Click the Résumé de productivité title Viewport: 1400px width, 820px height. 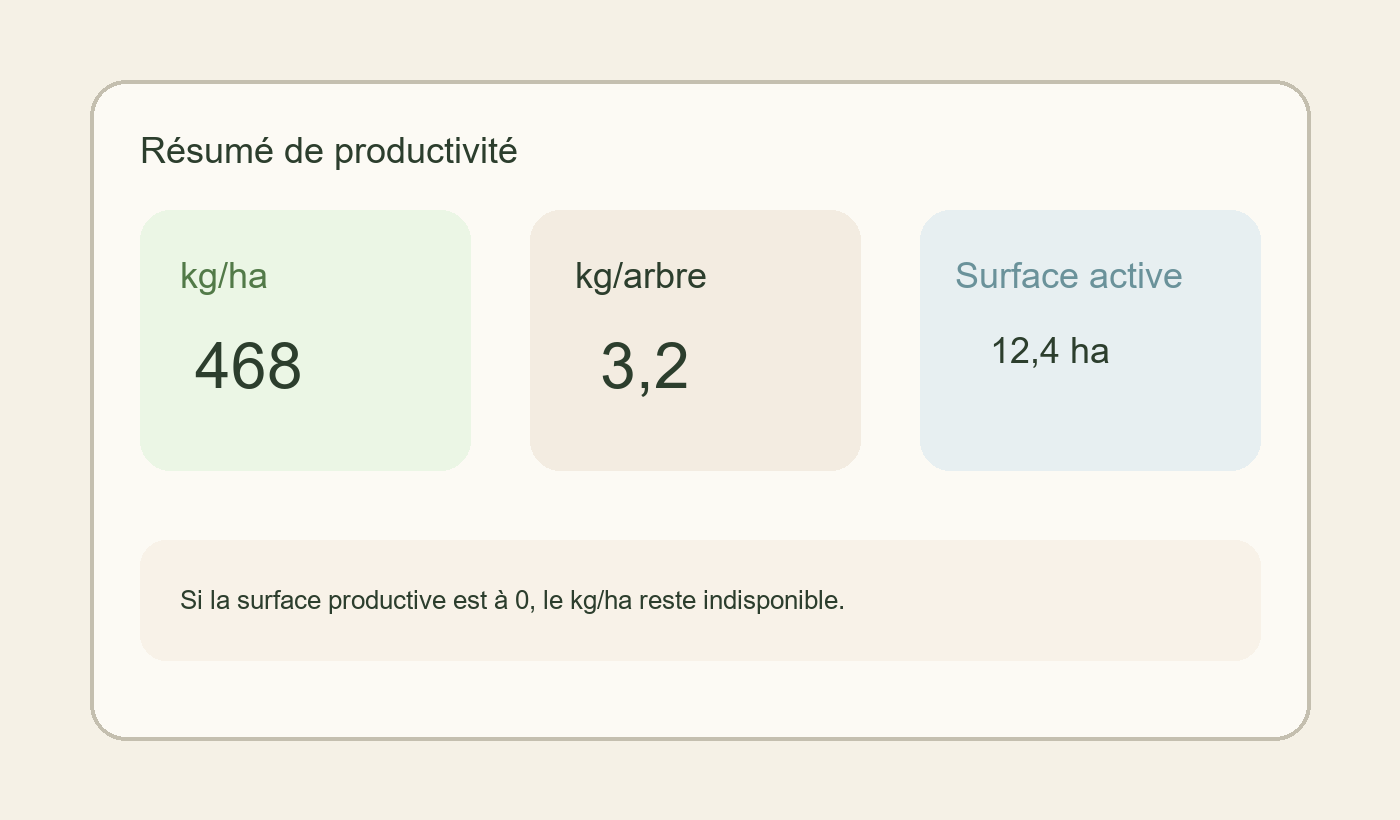(x=329, y=151)
